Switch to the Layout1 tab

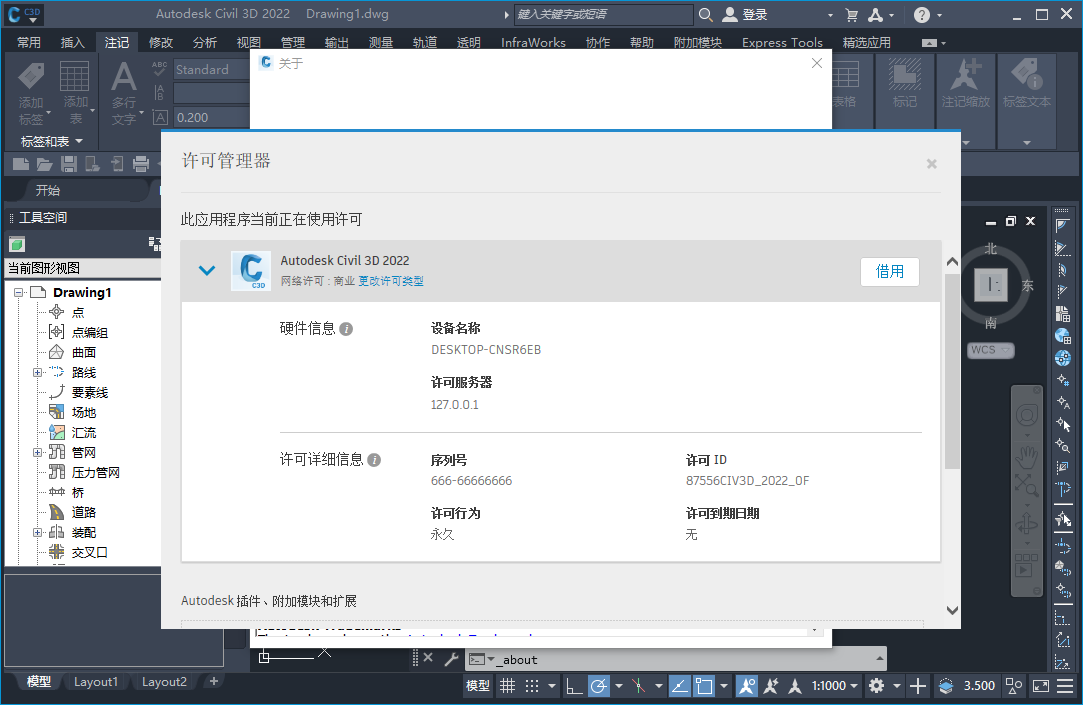(96, 681)
